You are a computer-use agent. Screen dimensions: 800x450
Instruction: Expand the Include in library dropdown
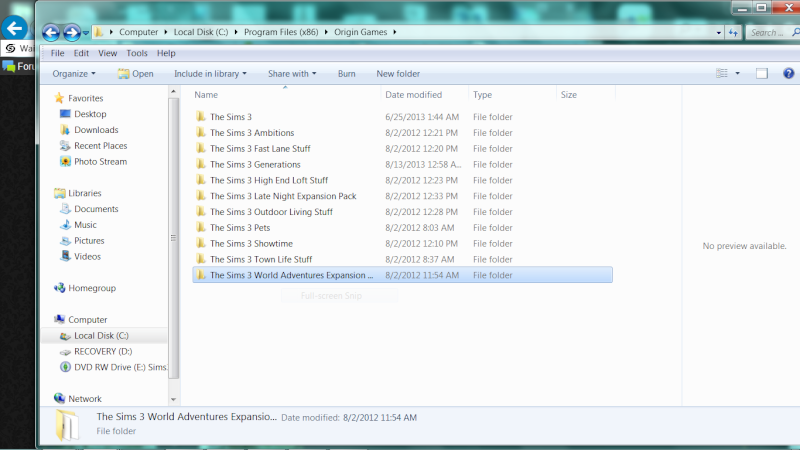click(x=210, y=73)
